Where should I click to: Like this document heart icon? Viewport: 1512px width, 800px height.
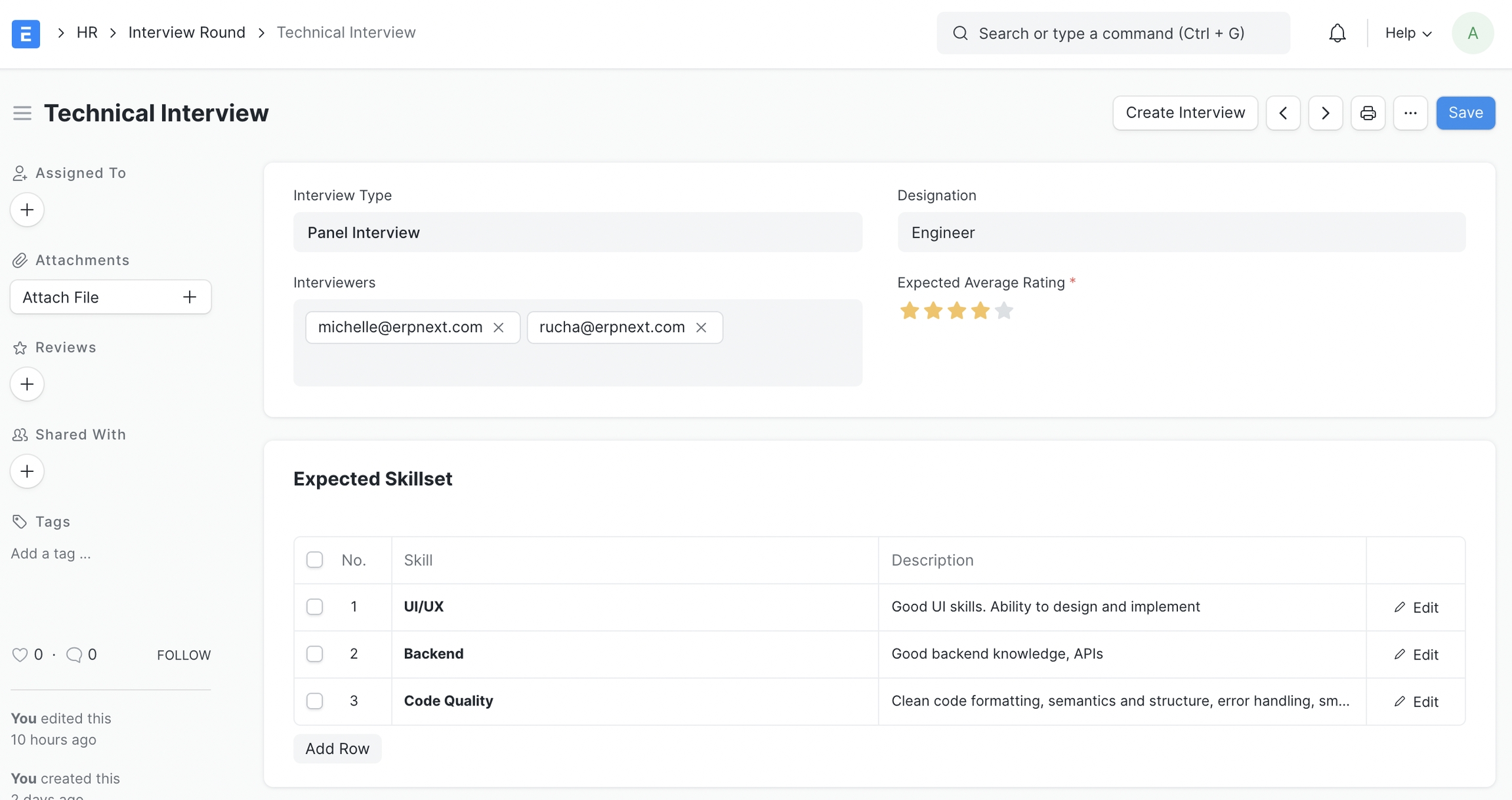tap(20, 654)
